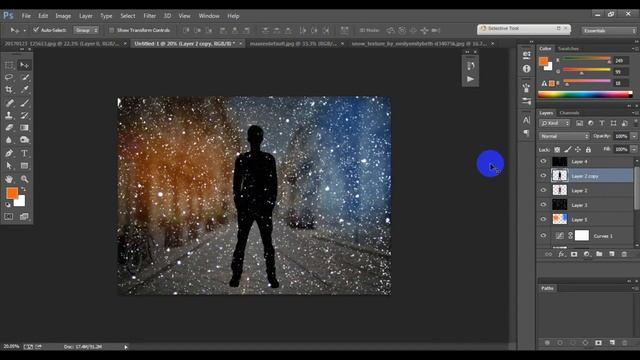Select the Gradient tool

24,127
